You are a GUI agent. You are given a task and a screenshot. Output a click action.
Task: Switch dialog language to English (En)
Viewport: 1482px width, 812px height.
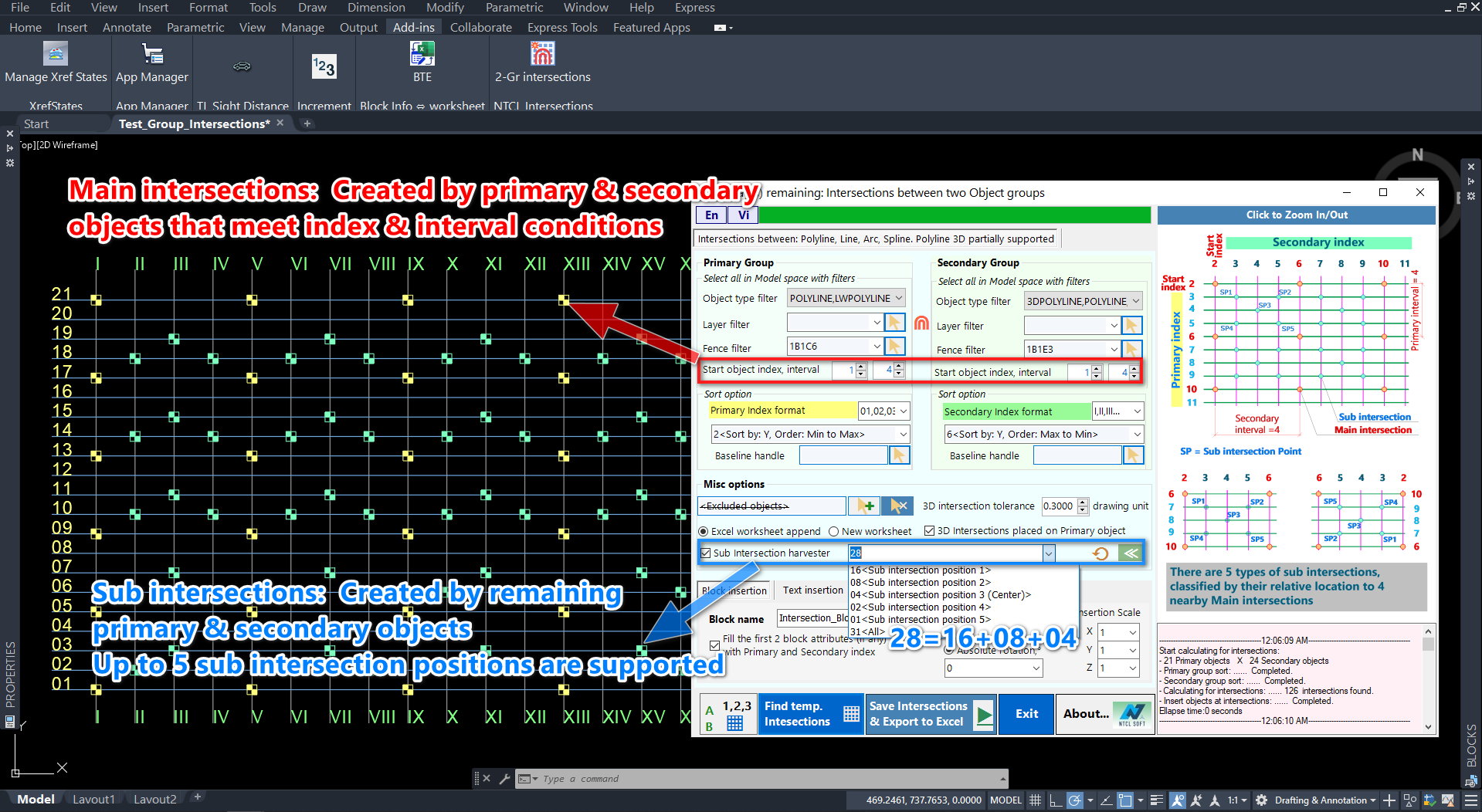click(x=711, y=215)
